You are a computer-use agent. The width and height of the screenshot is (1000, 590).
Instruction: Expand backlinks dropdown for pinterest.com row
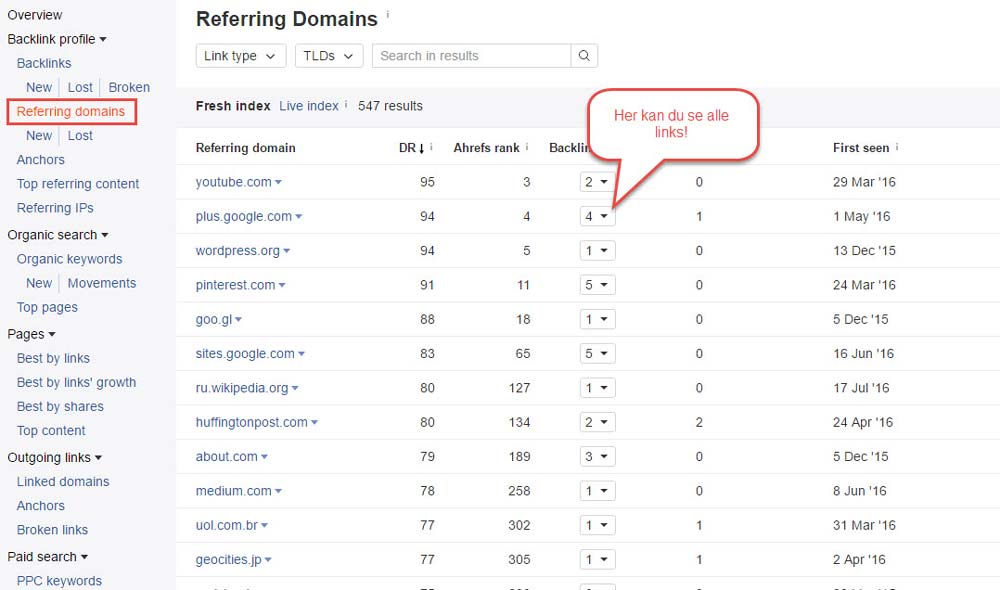click(598, 285)
